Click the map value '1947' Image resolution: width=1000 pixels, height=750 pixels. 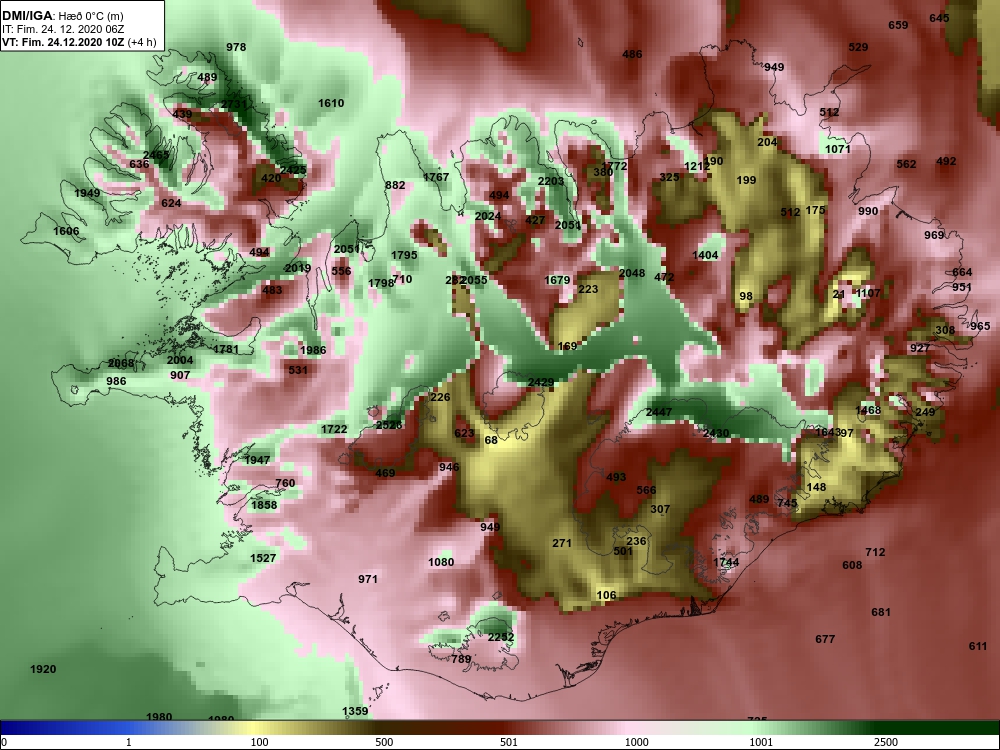tap(257, 460)
